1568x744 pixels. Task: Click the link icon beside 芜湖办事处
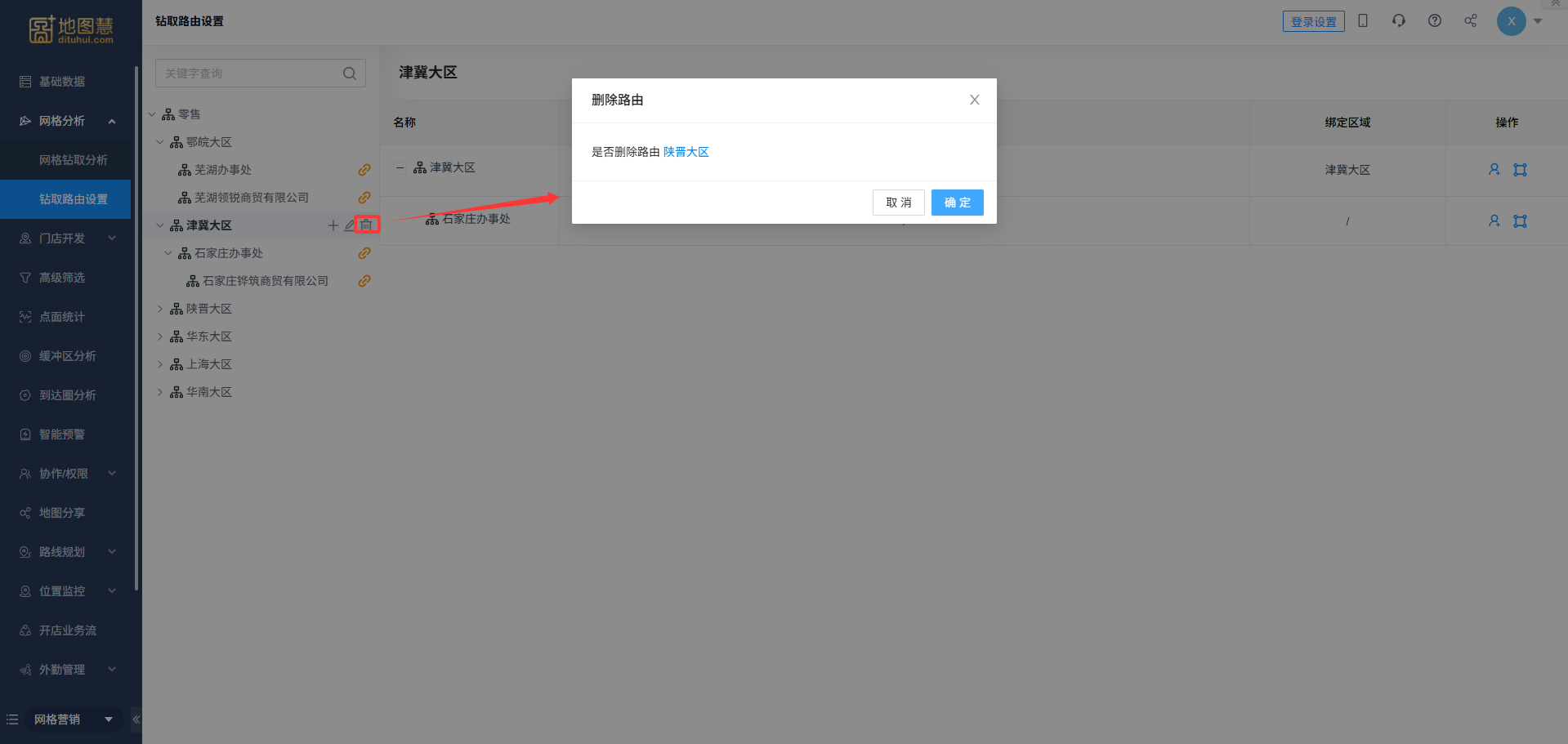(x=364, y=170)
